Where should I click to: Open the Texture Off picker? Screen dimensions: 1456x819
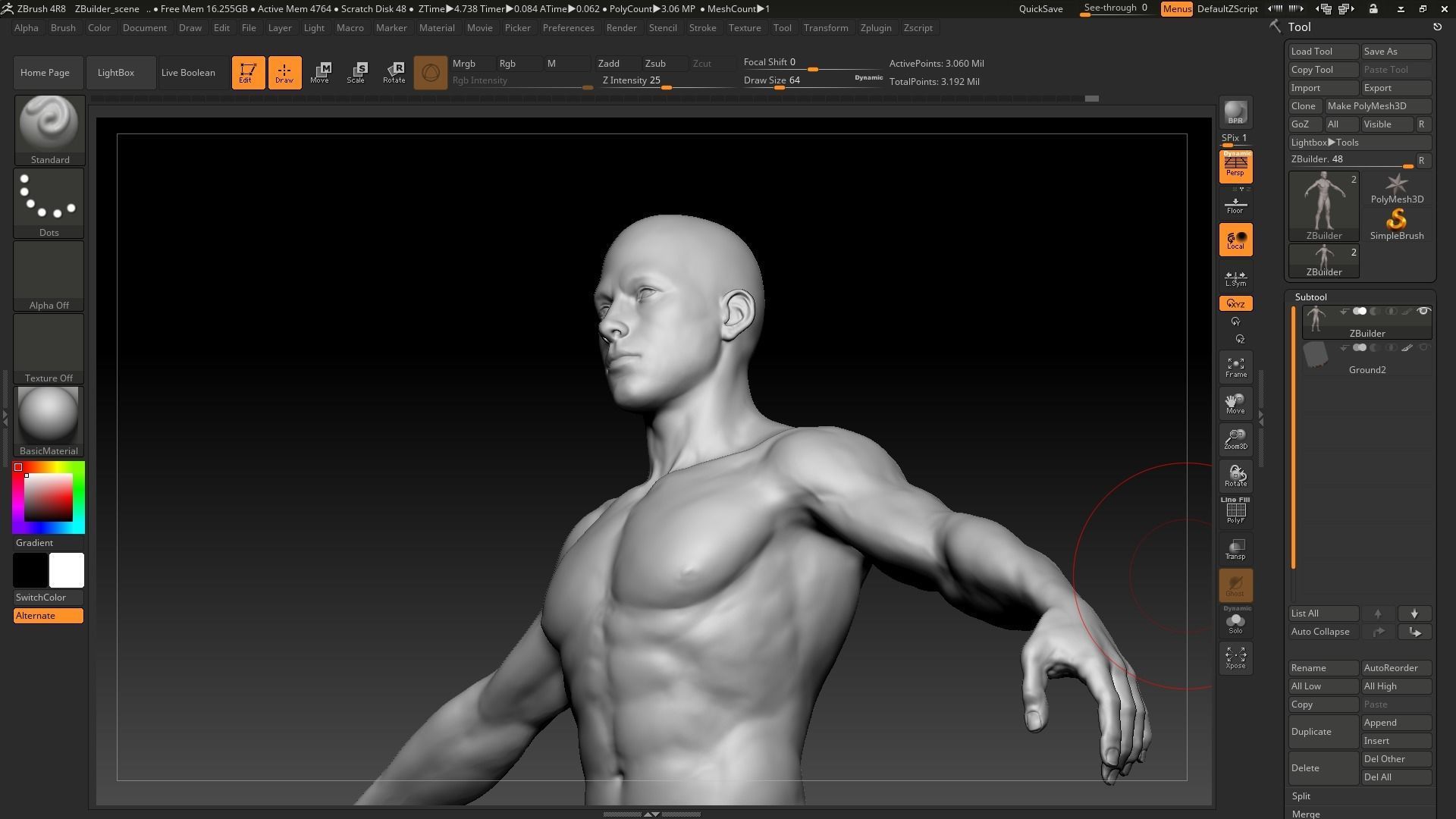click(49, 348)
